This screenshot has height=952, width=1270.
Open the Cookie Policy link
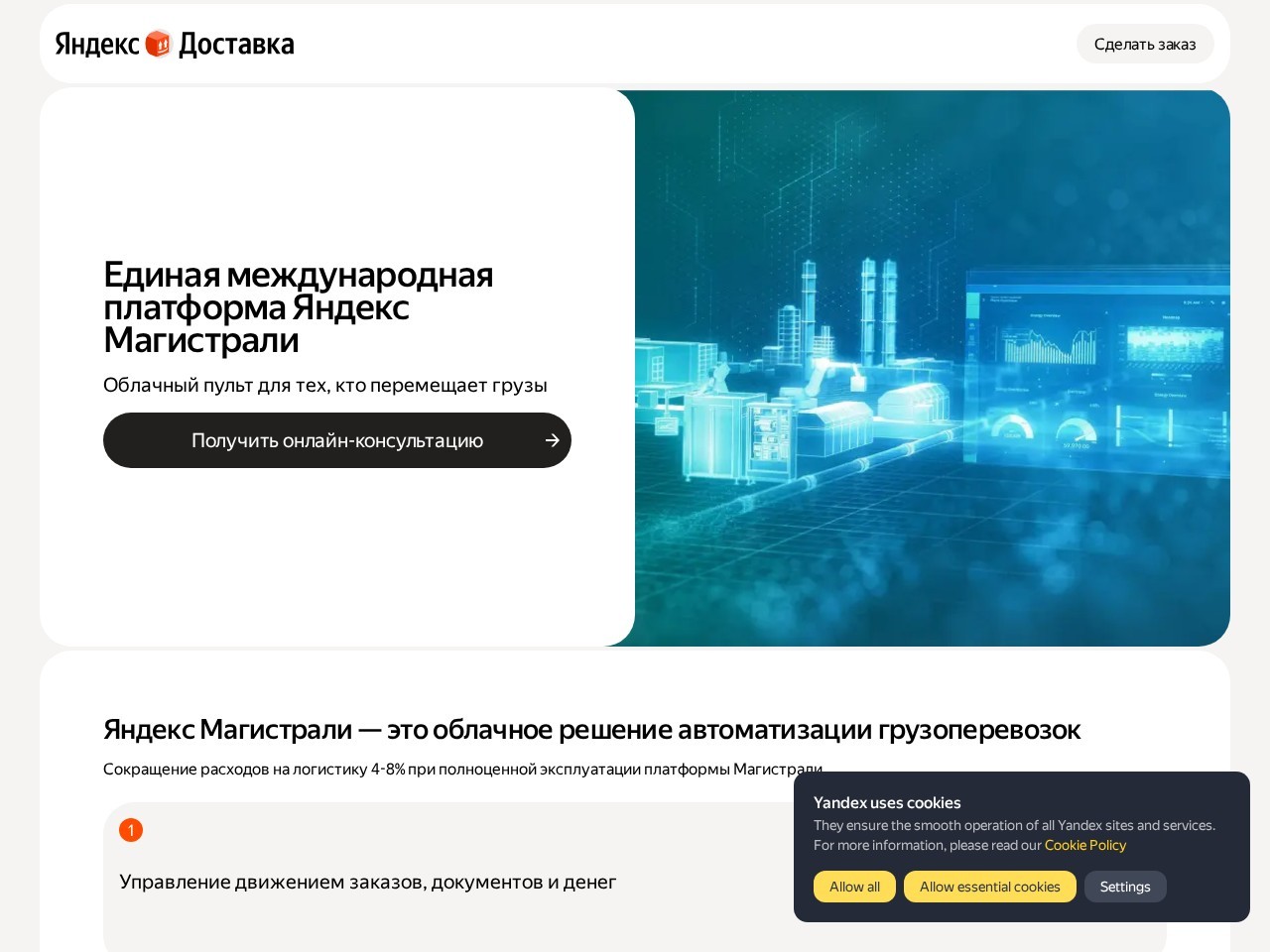click(x=1085, y=845)
